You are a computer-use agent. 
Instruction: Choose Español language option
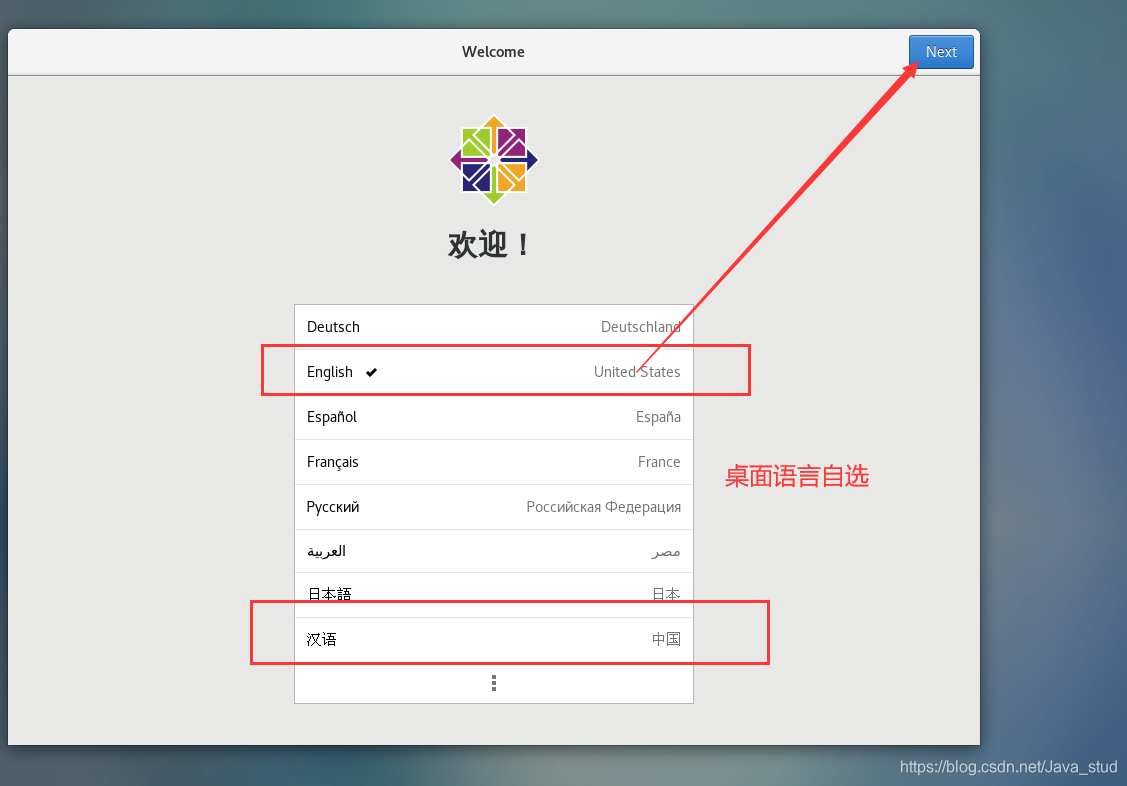(x=494, y=417)
